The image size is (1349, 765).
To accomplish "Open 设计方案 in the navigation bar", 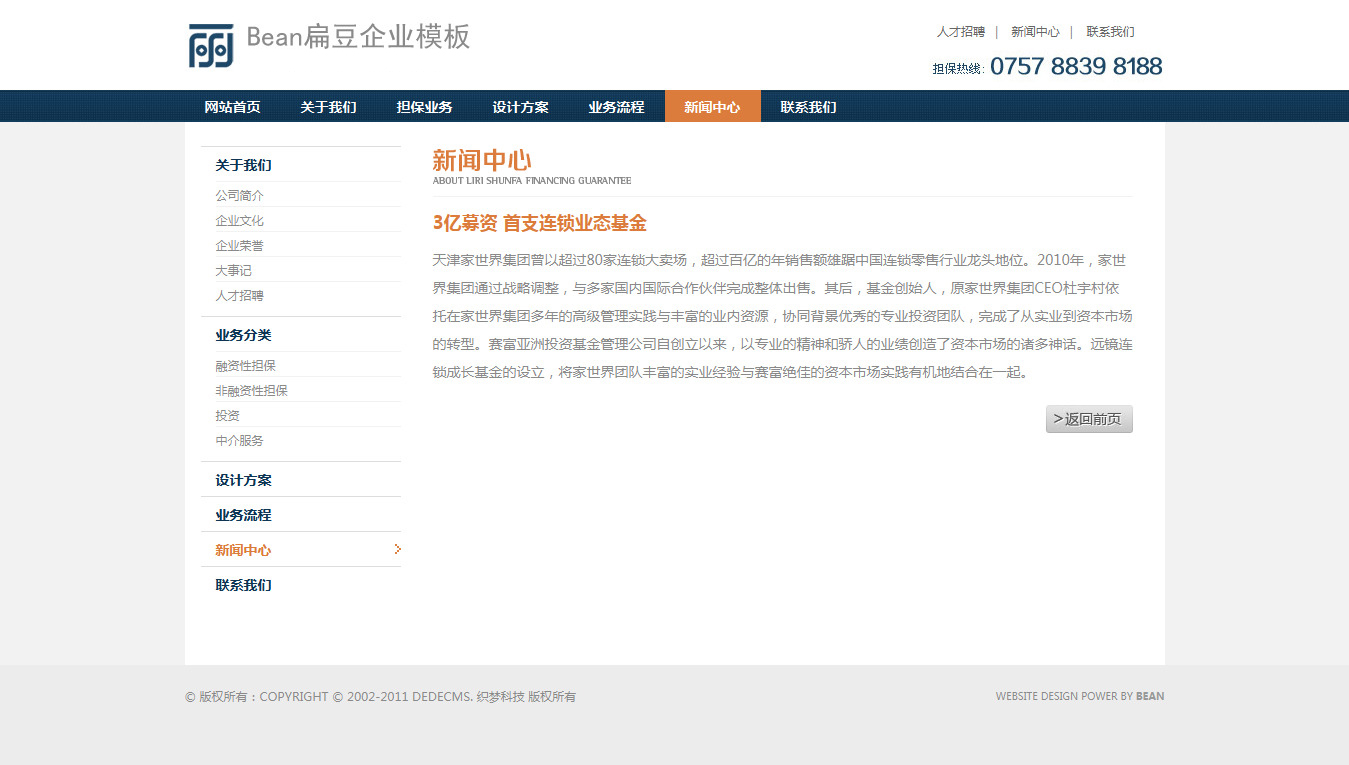I will pyautogui.click(x=520, y=107).
